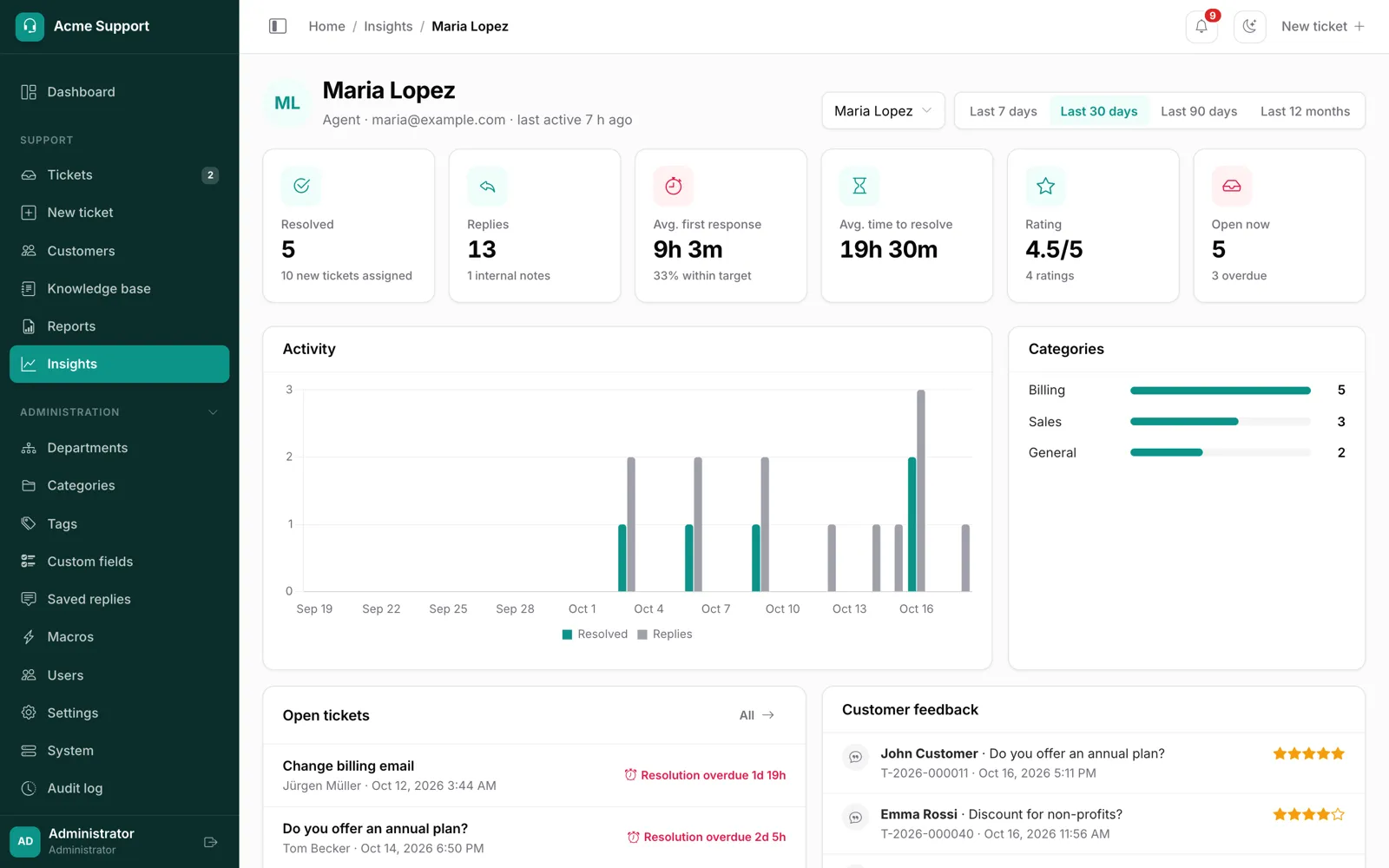
Task: Go to Home breadcrumb
Action: click(326, 26)
